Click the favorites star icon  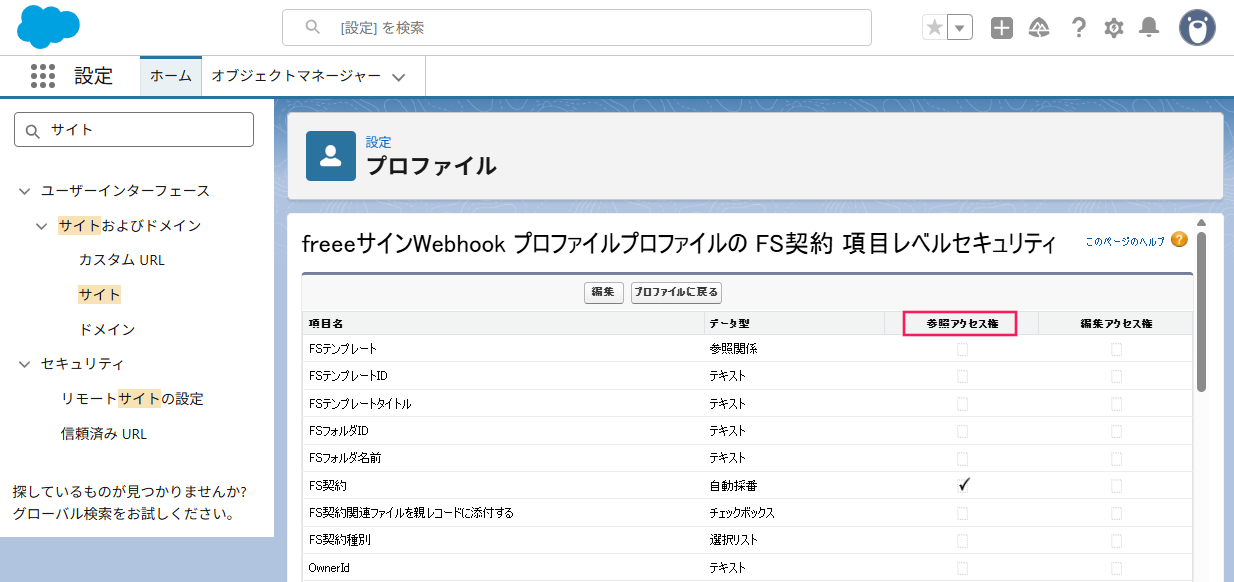tap(934, 28)
